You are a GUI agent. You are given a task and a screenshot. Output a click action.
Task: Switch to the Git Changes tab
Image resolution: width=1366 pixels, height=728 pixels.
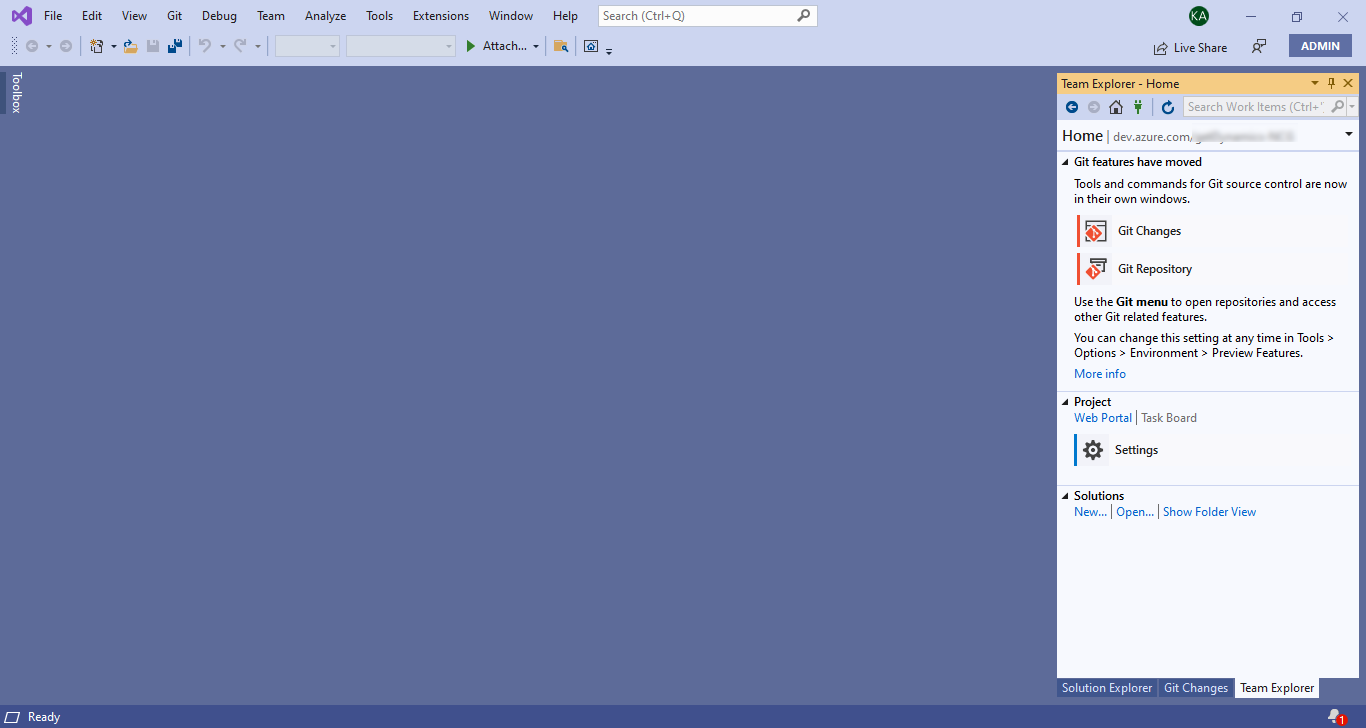pyautogui.click(x=1196, y=688)
